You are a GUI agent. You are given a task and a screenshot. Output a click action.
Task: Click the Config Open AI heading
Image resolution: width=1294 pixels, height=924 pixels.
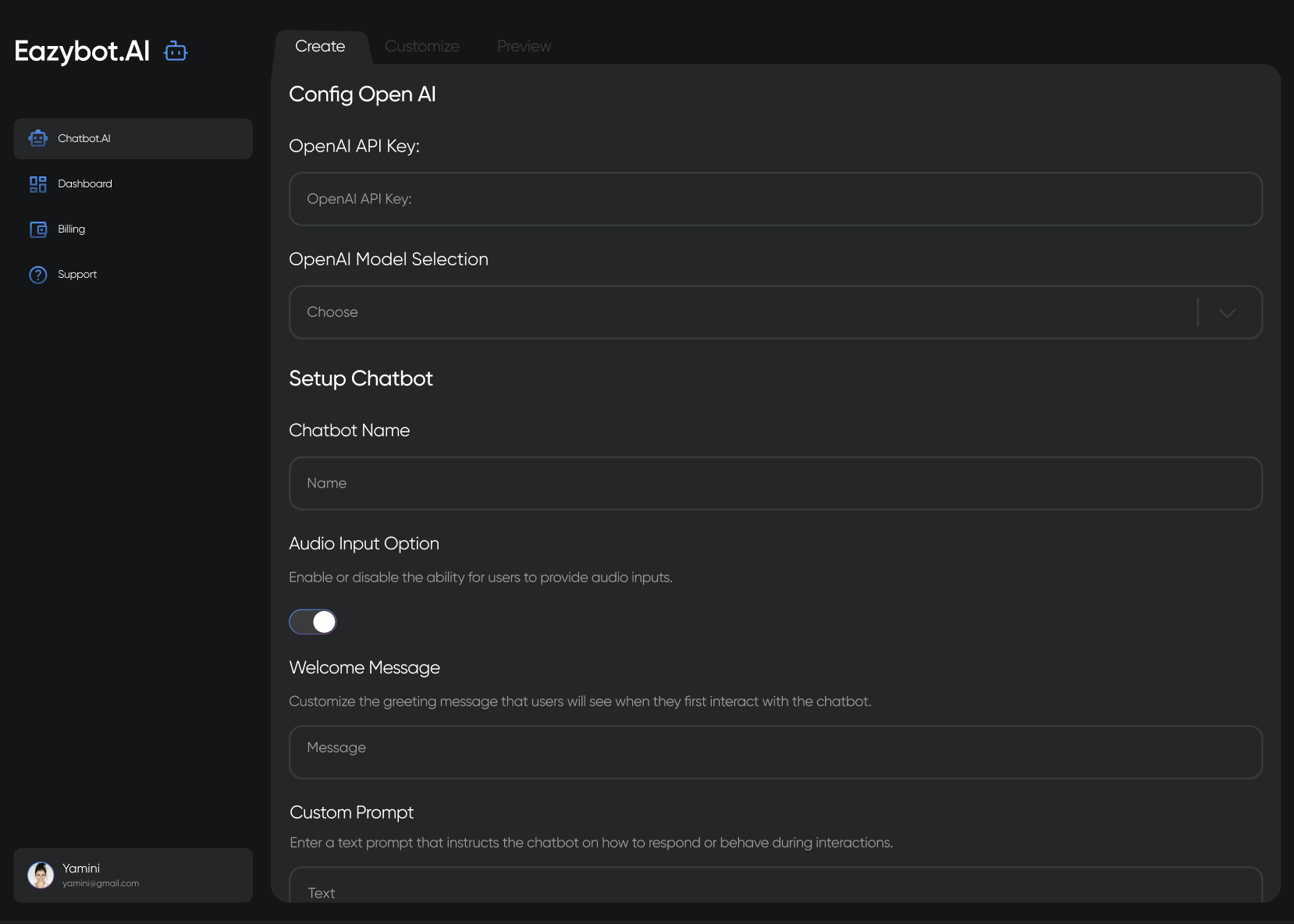(362, 94)
